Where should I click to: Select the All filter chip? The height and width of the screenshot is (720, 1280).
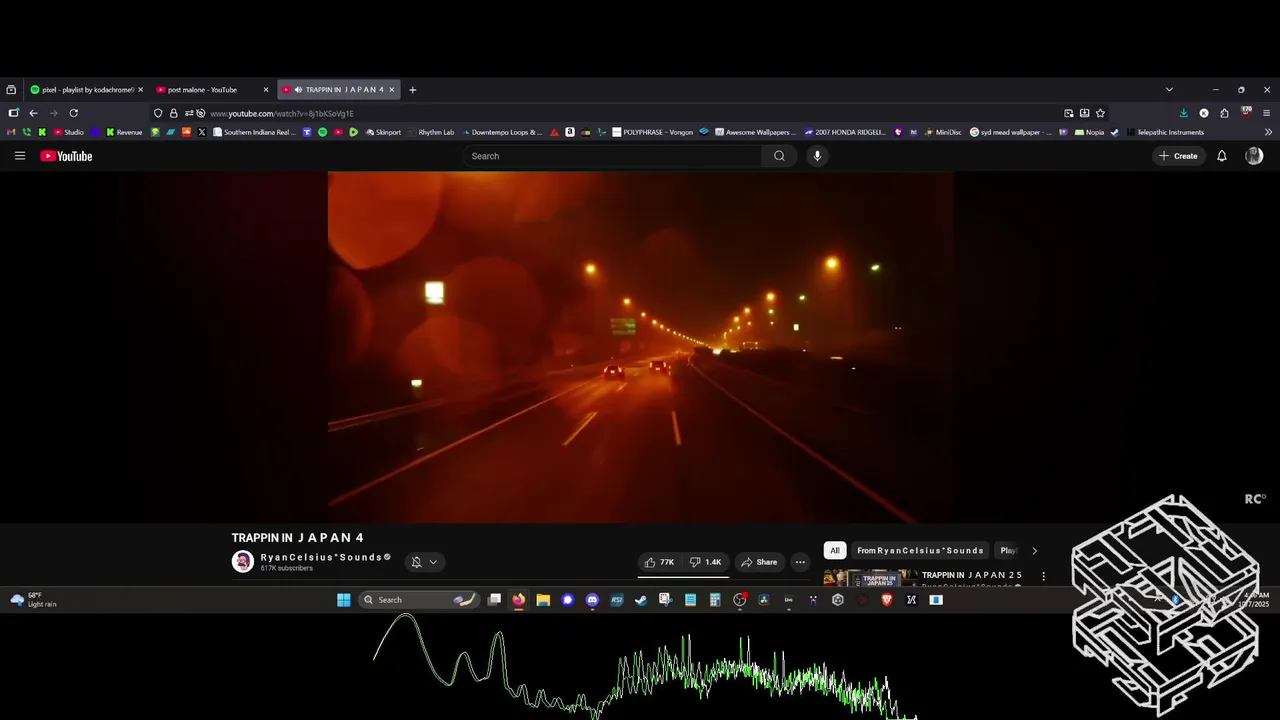834,551
